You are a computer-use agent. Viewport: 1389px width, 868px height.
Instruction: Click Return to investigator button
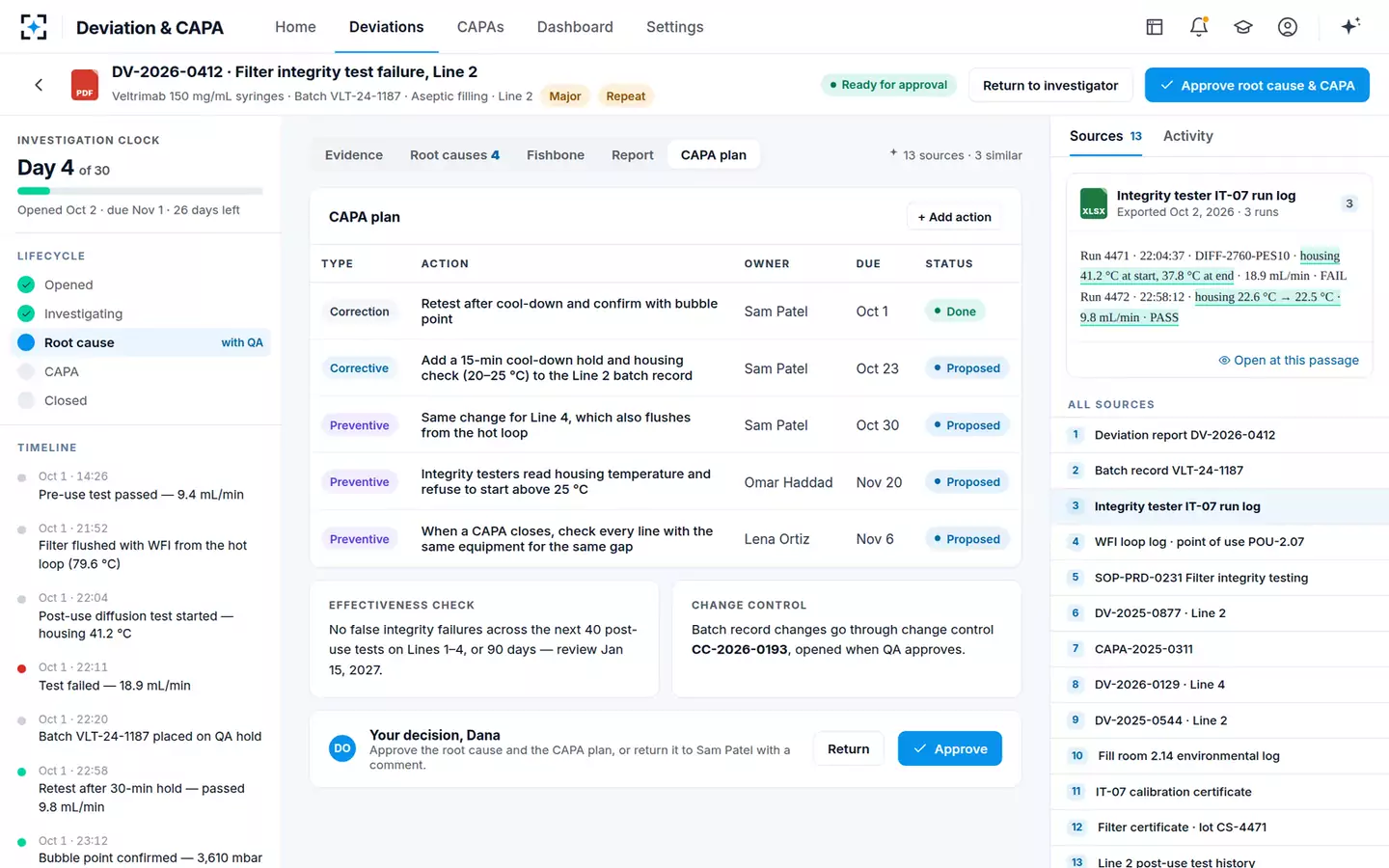pyautogui.click(x=1050, y=85)
